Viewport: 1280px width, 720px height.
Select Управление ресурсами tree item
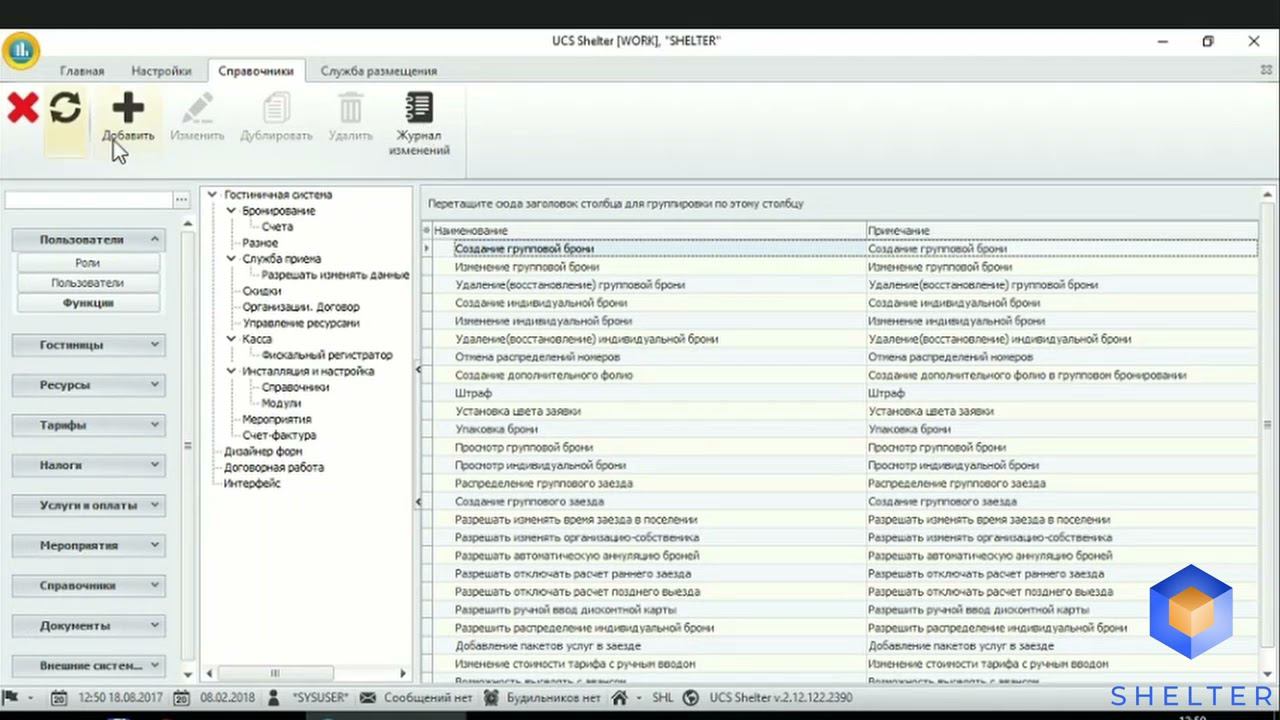300,323
